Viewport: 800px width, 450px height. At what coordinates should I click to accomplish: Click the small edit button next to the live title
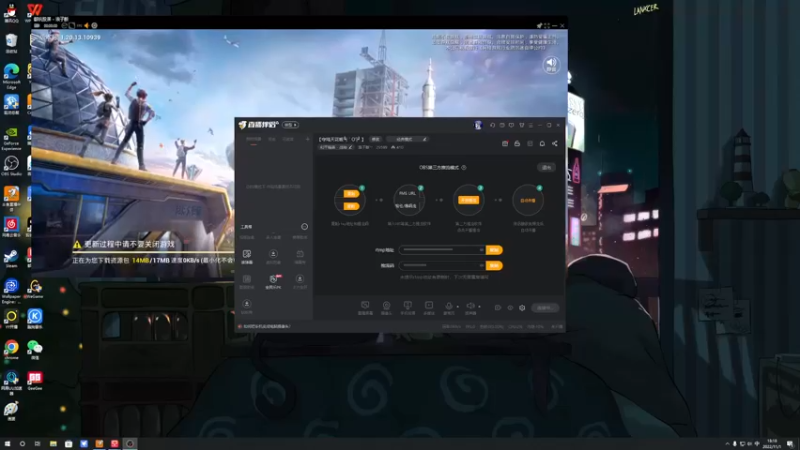pyautogui.click(x=376, y=139)
